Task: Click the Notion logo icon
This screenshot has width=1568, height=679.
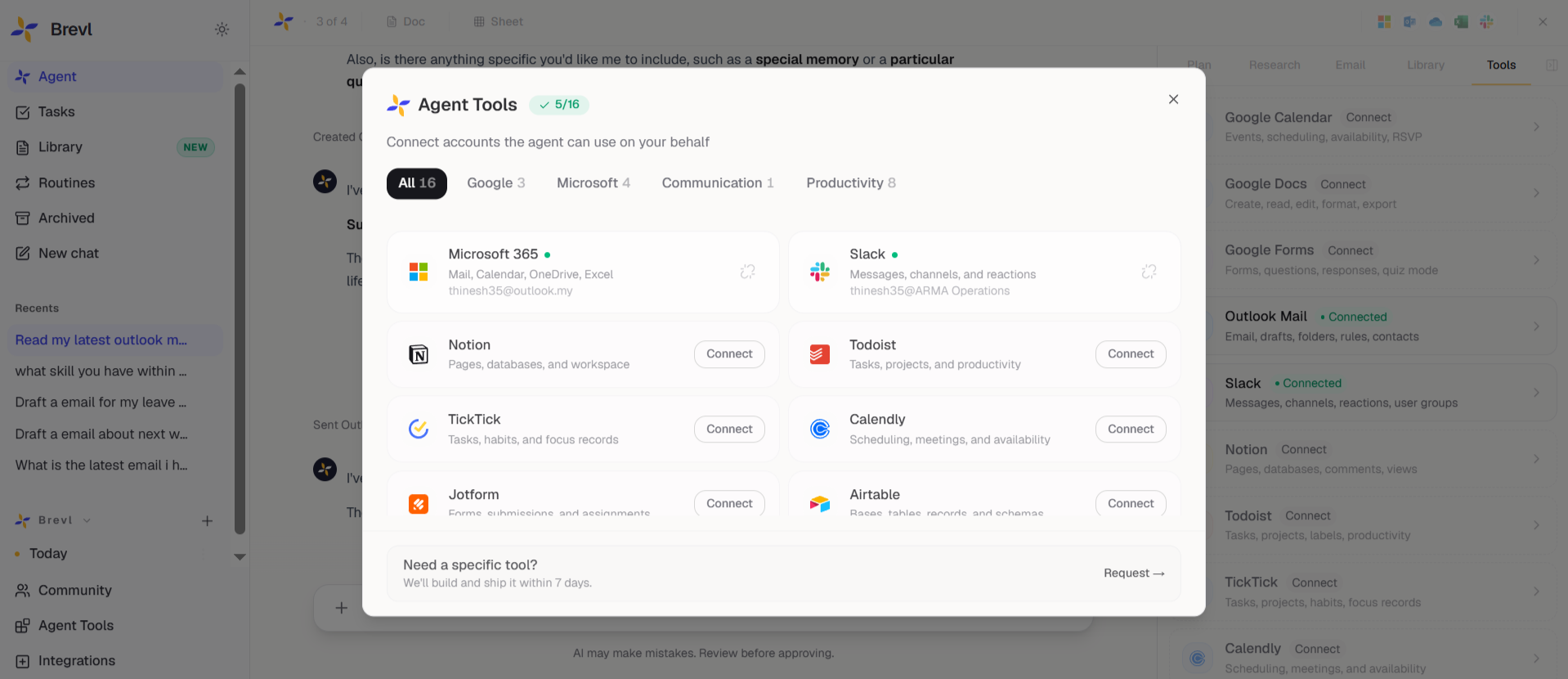Action: click(419, 354)
